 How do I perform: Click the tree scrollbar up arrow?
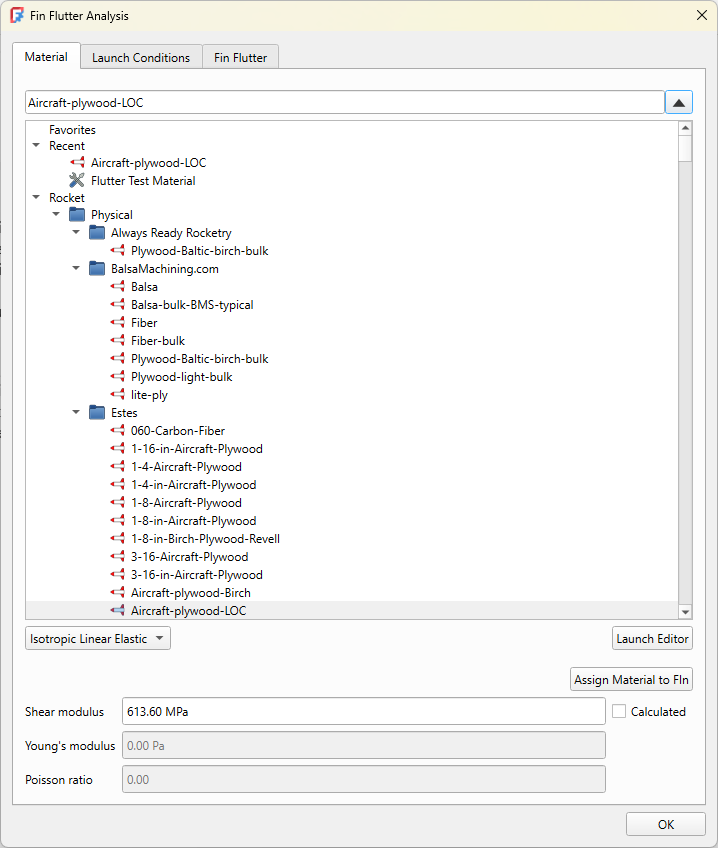click(x=685, y=128)
